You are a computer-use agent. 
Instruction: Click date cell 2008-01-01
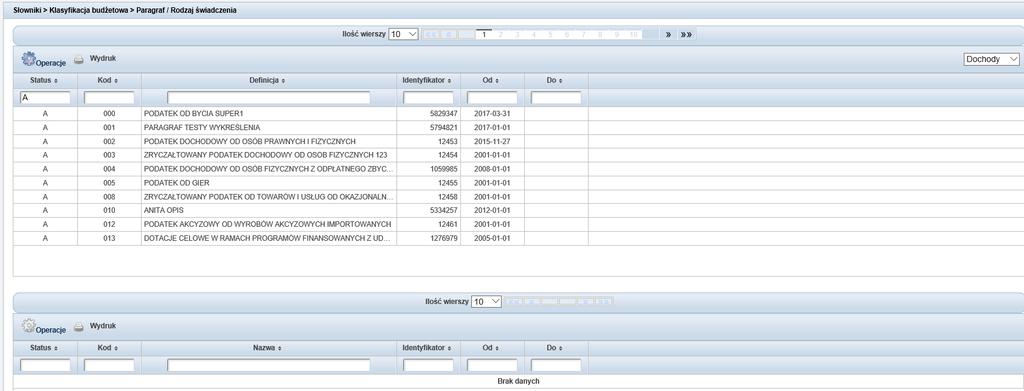click(x=492, y=169)
